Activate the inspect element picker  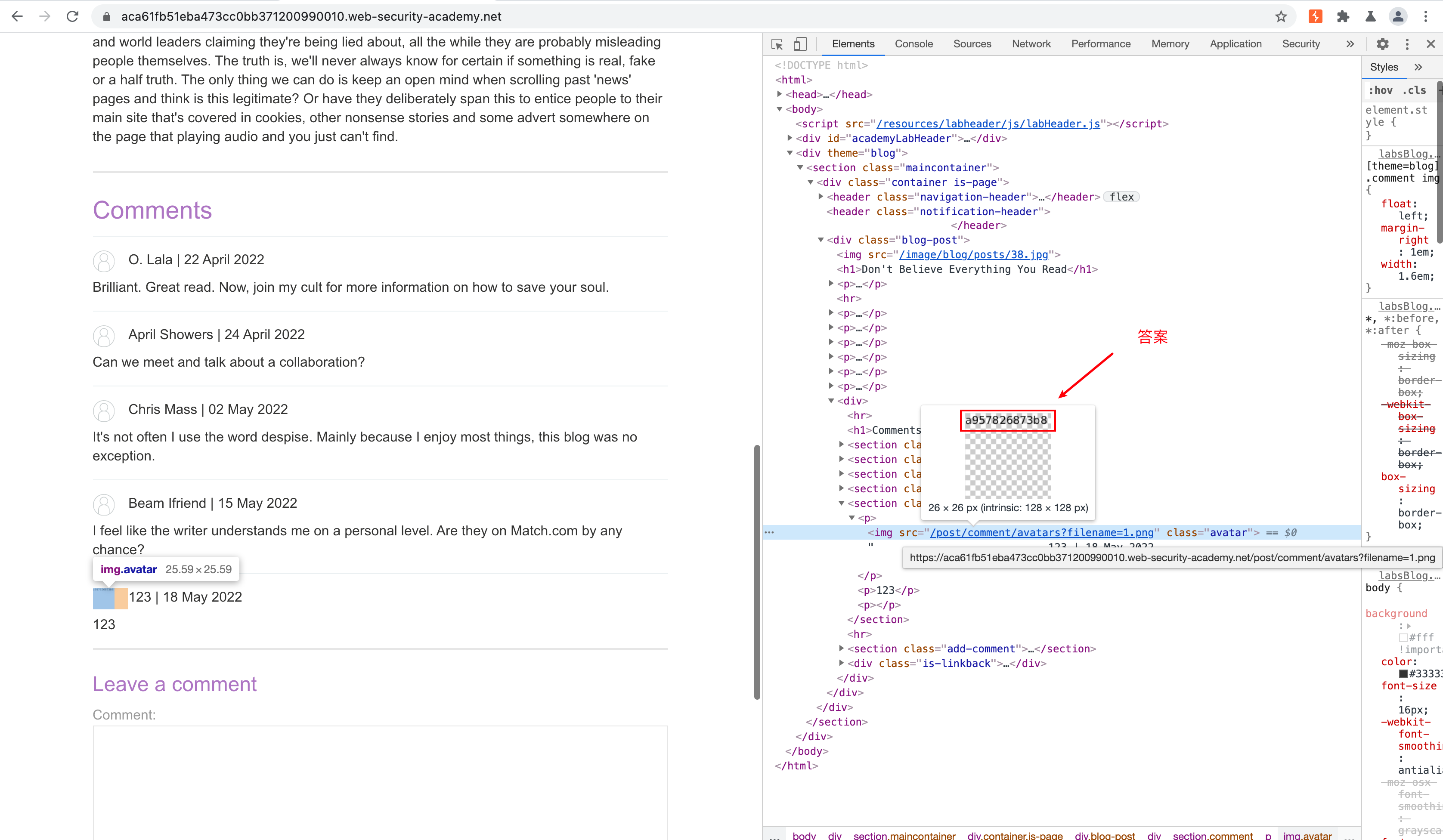pos(777,44)
